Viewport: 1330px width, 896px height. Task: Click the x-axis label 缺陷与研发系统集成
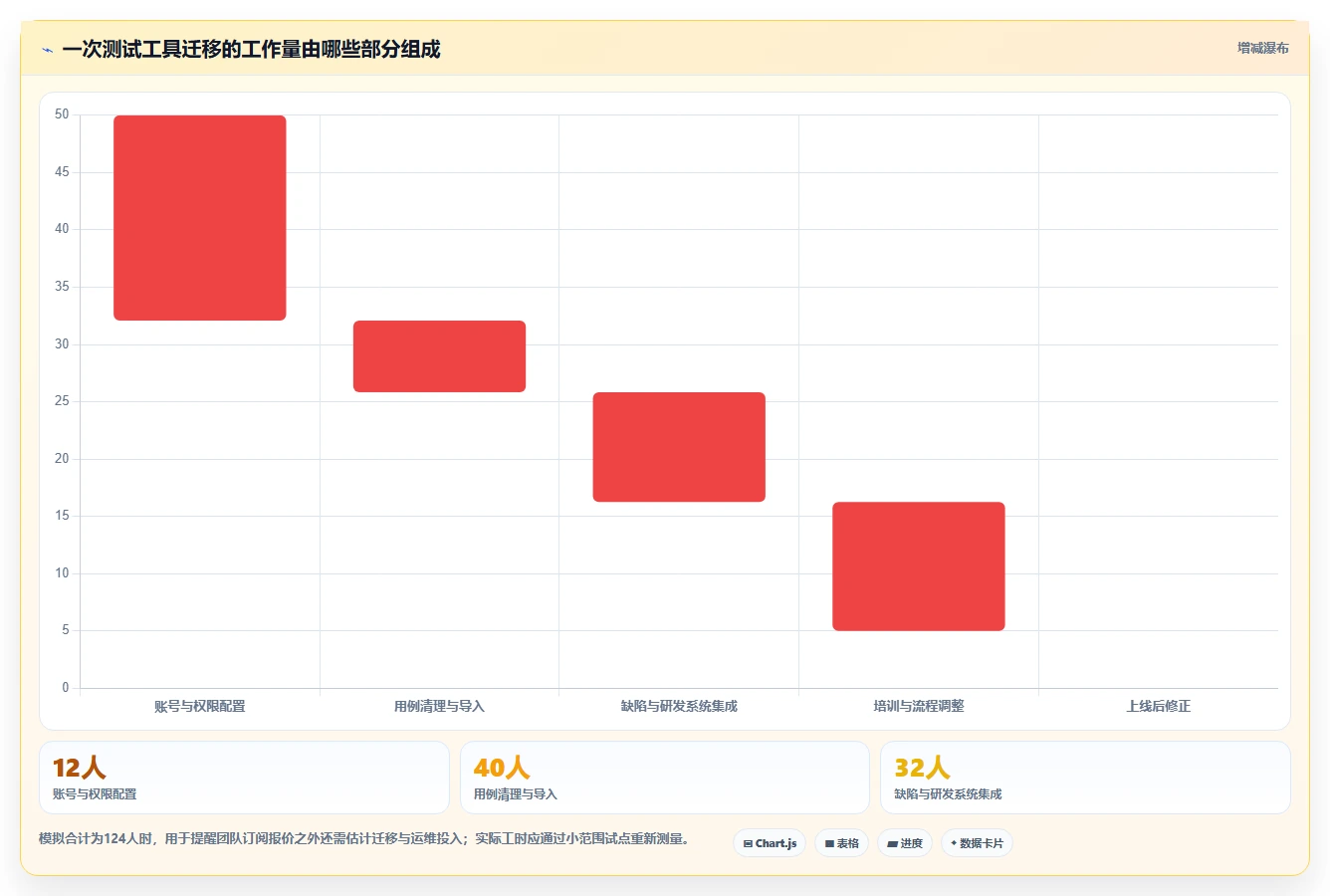click(679, 706)
